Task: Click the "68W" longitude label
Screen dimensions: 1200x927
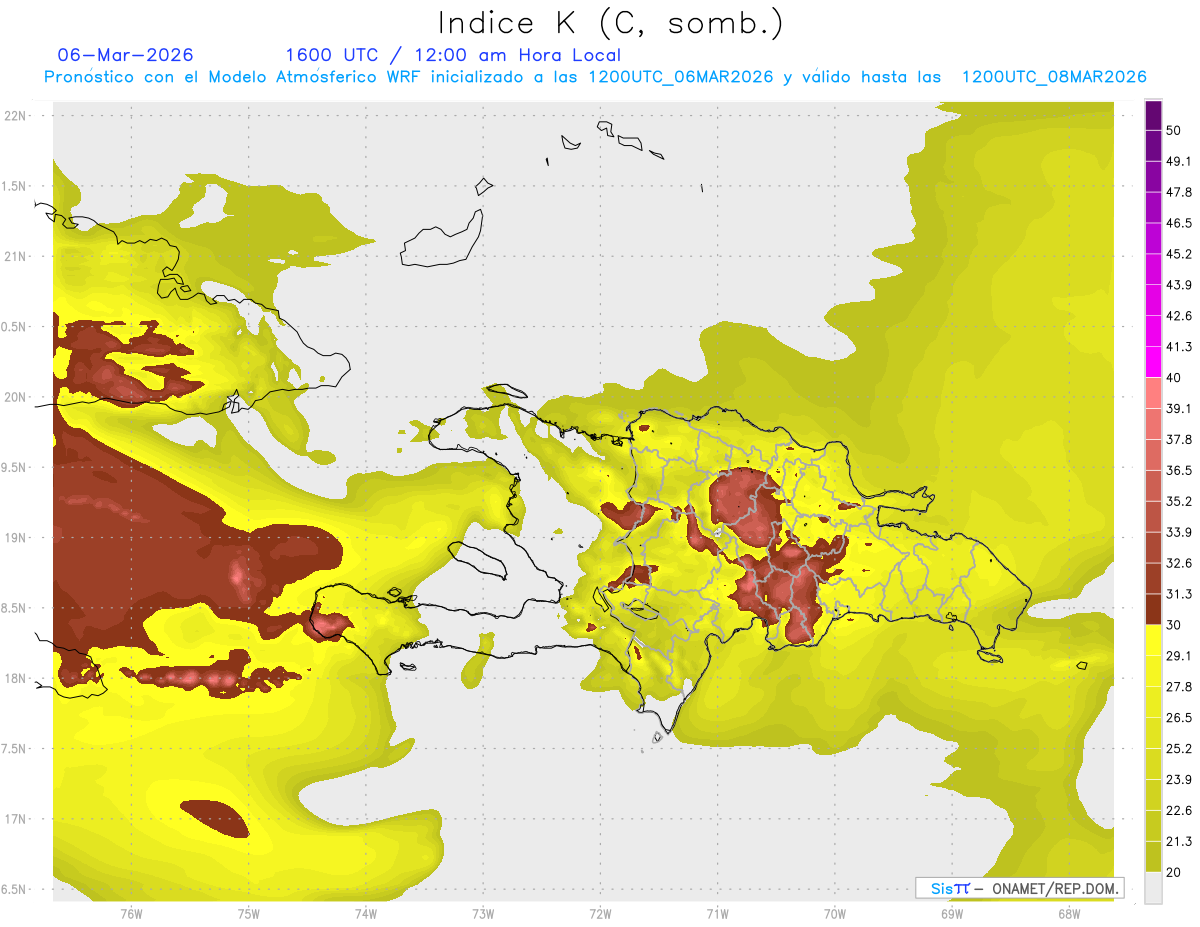Action: point(1068,913)
